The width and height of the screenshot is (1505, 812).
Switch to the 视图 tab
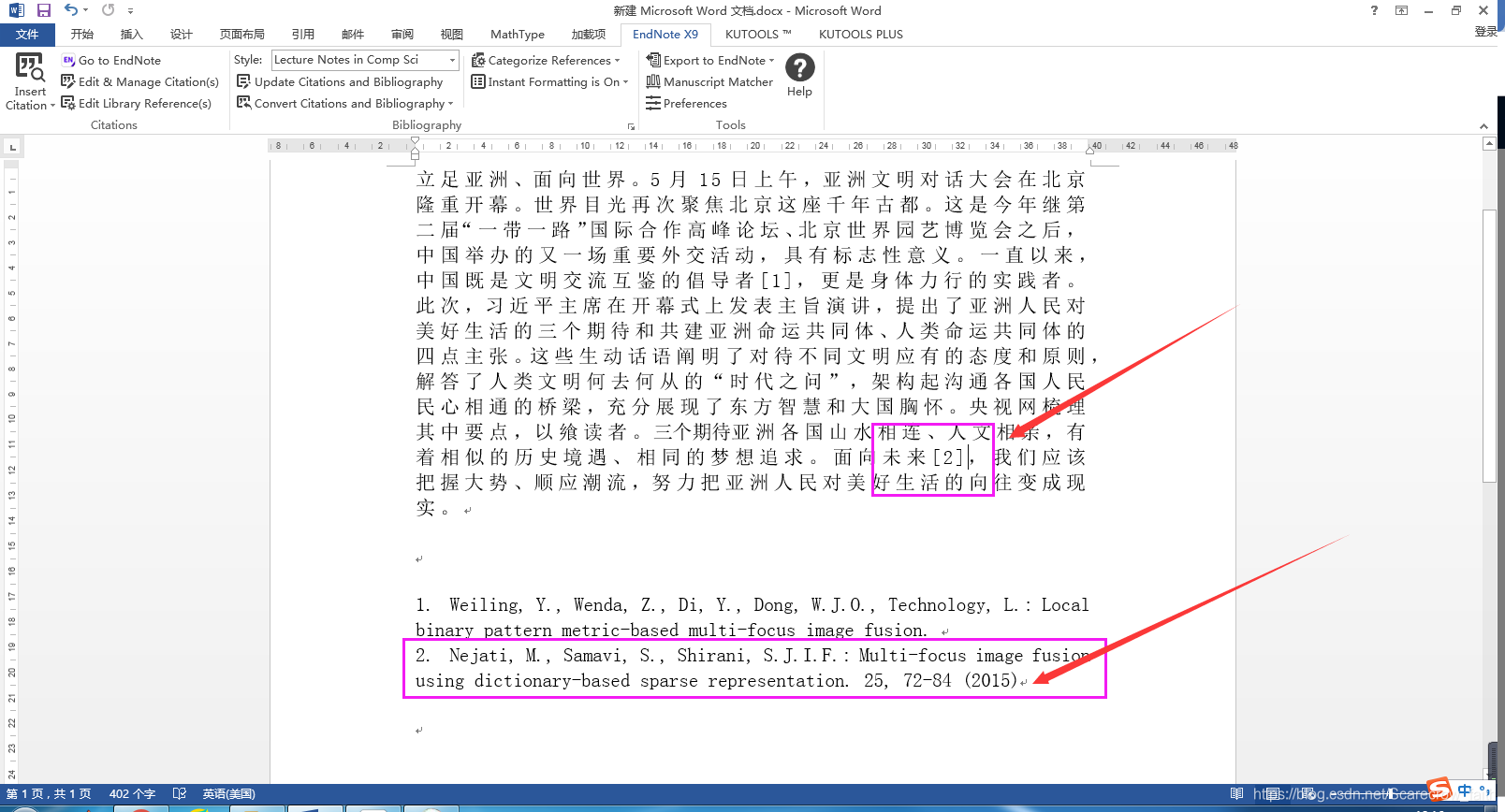coord(452,35)
